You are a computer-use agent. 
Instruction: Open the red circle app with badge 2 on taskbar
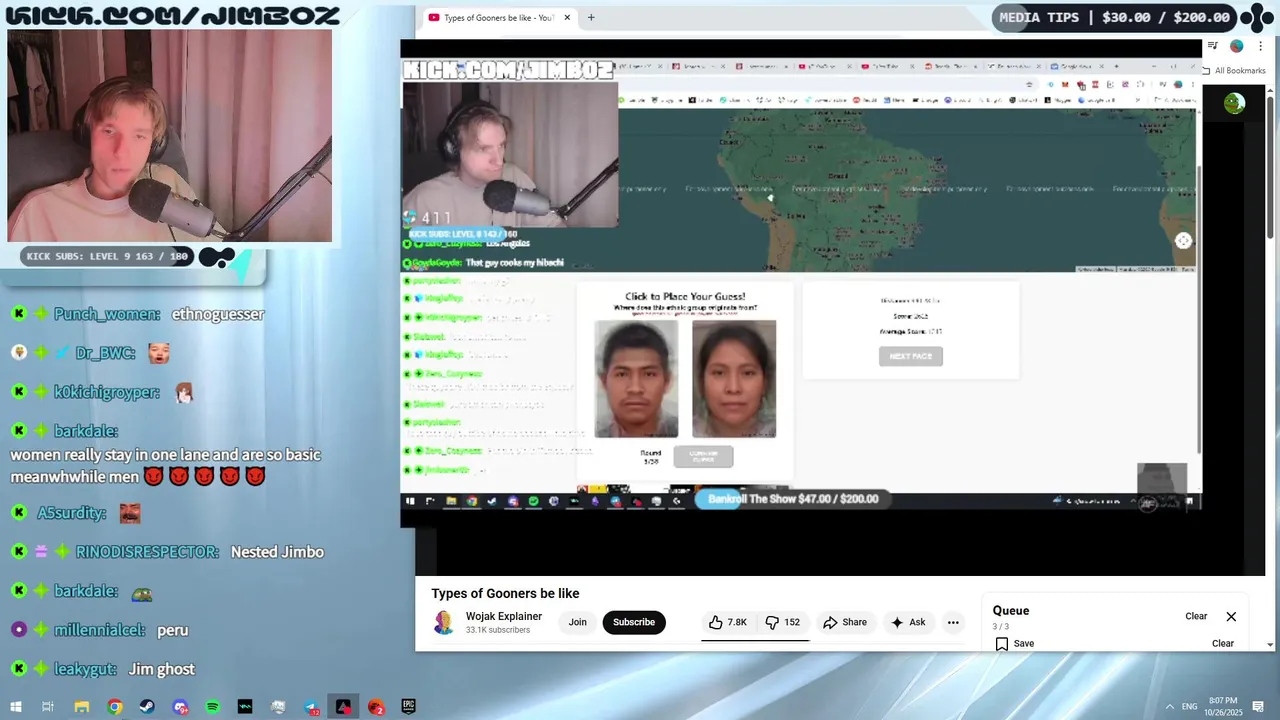click(376, 707)
